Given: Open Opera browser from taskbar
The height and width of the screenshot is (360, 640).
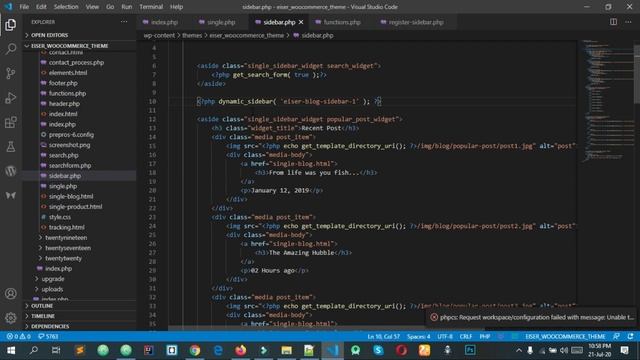Looking at the screenshot, I should [401, 350].
